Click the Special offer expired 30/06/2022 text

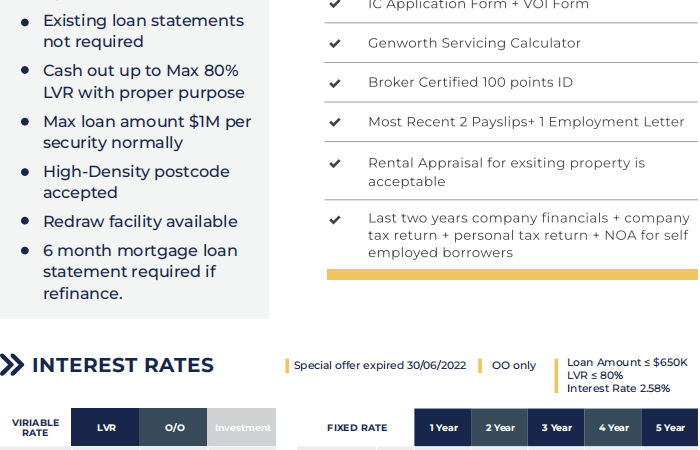point(380,365)
